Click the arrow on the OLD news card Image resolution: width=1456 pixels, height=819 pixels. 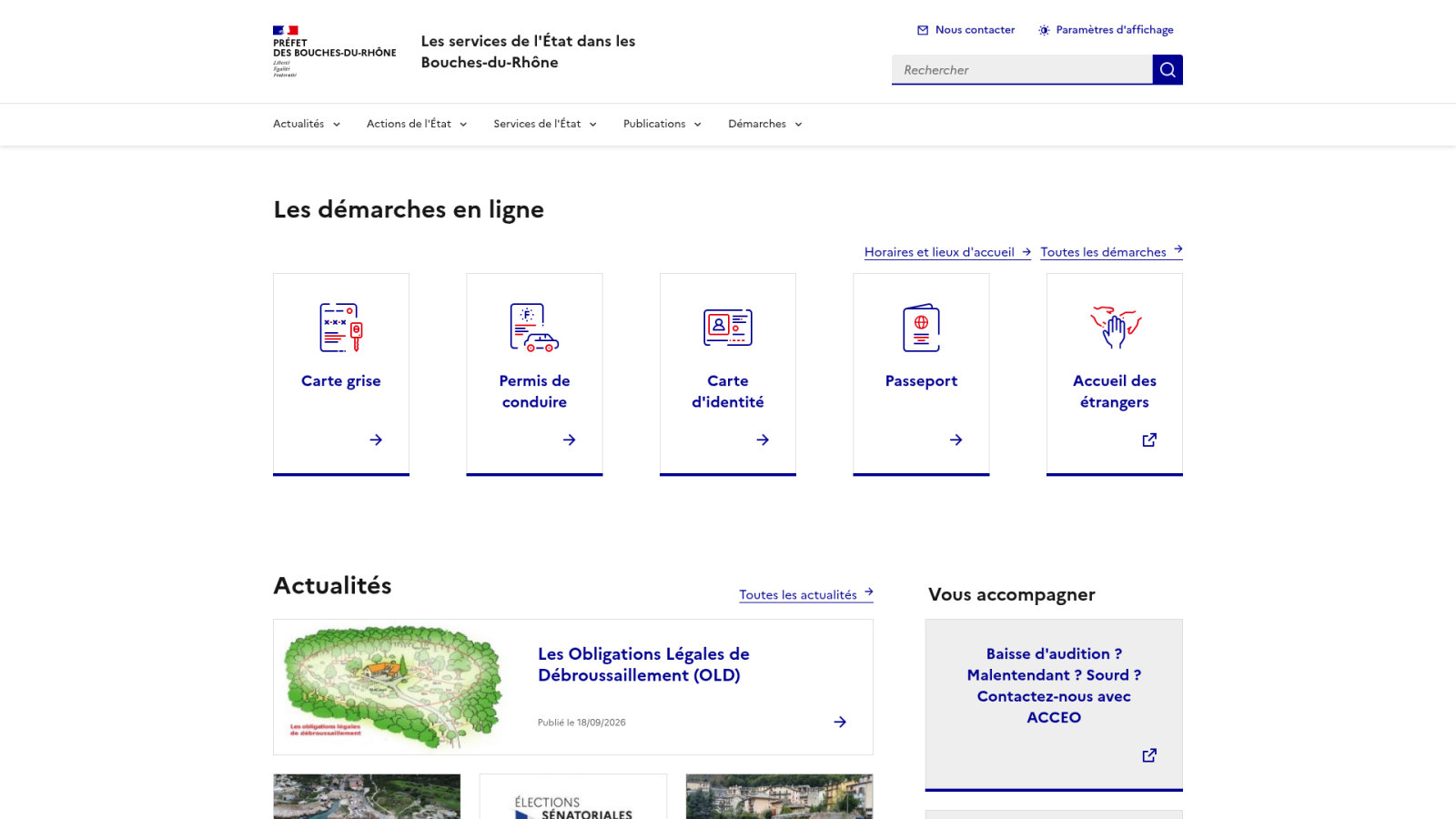pyautogui.click(x=840, y=722)
